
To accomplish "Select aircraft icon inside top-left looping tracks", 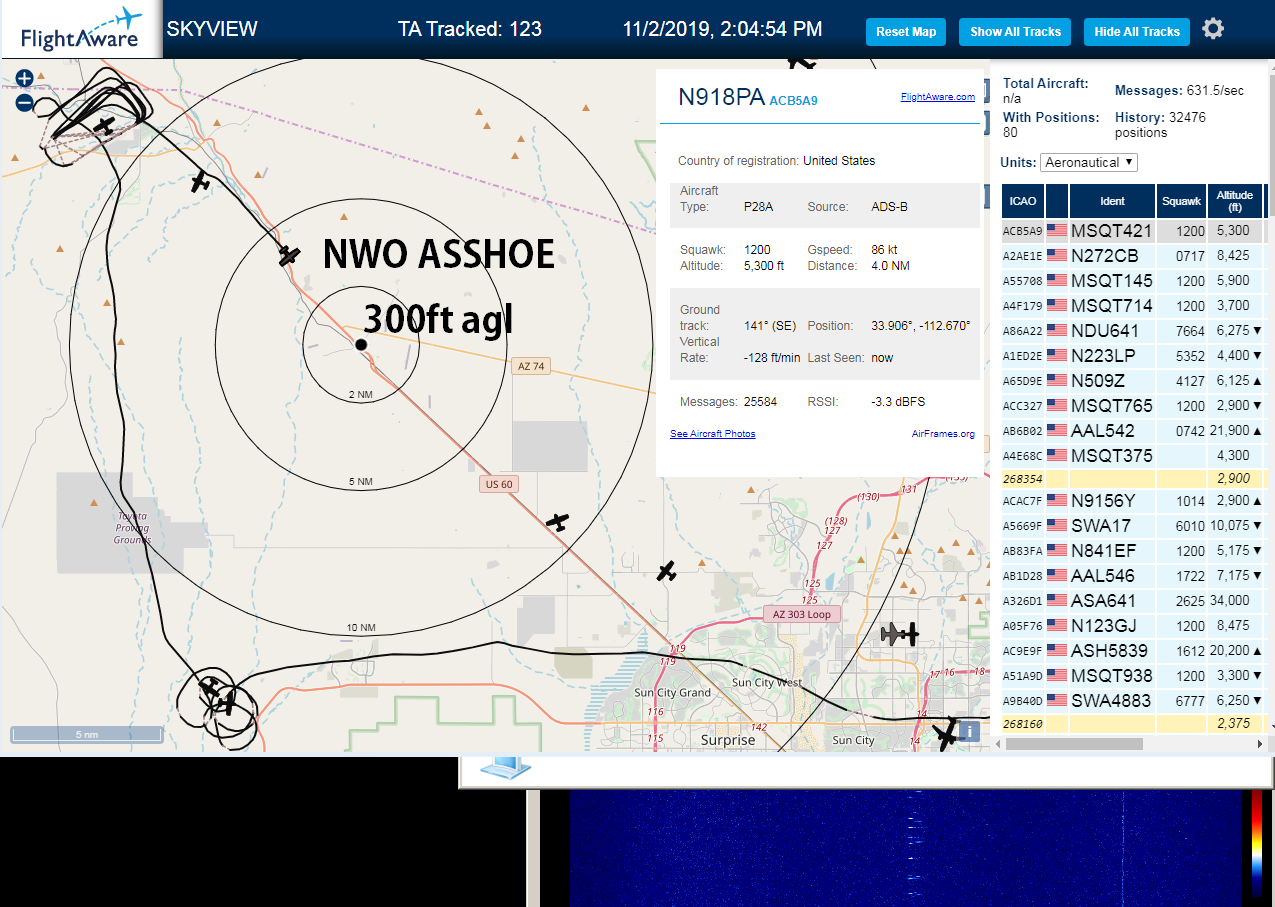I will 105,125.
